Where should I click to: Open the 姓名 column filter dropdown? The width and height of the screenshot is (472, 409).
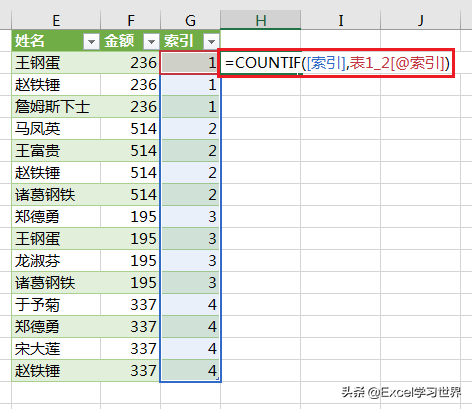coord(91,42)
